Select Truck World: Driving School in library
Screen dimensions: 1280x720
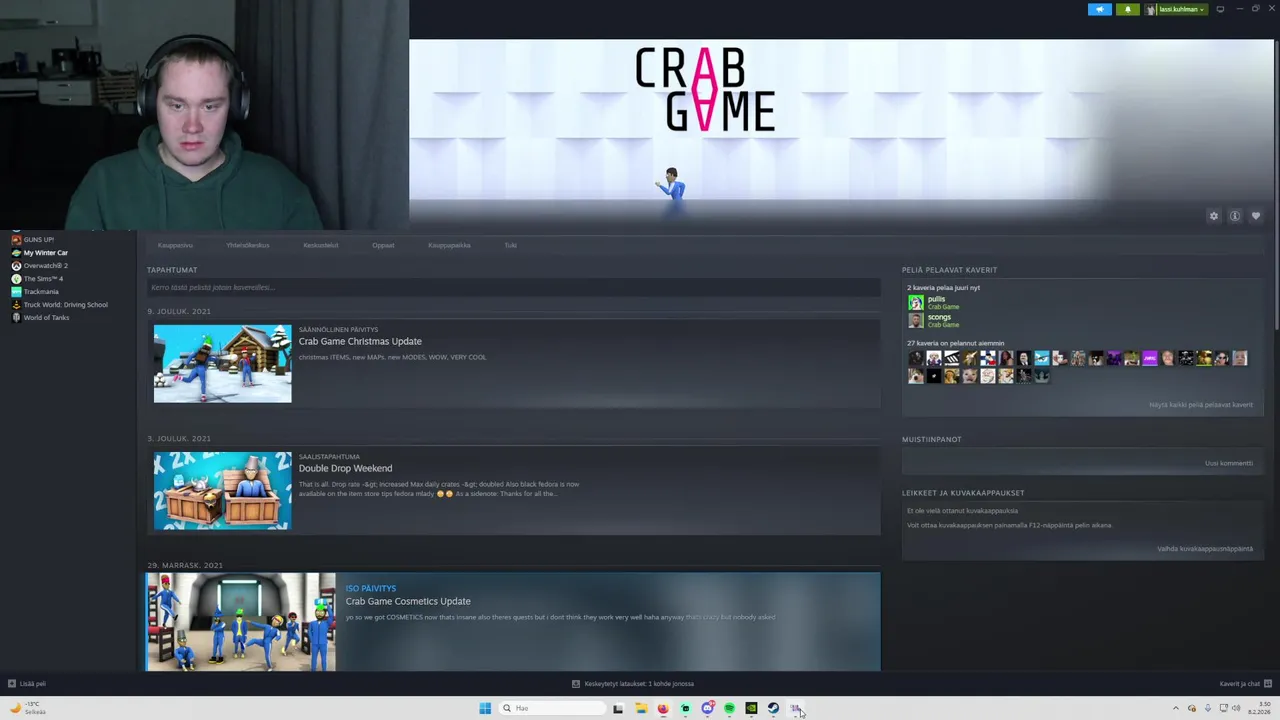pyautogui.click(x=65, y=305)
